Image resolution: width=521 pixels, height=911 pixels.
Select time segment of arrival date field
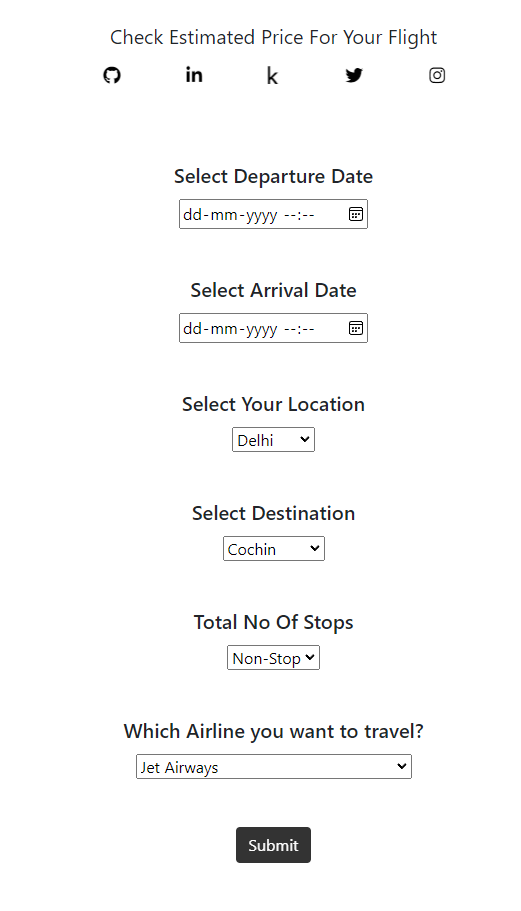299,329
